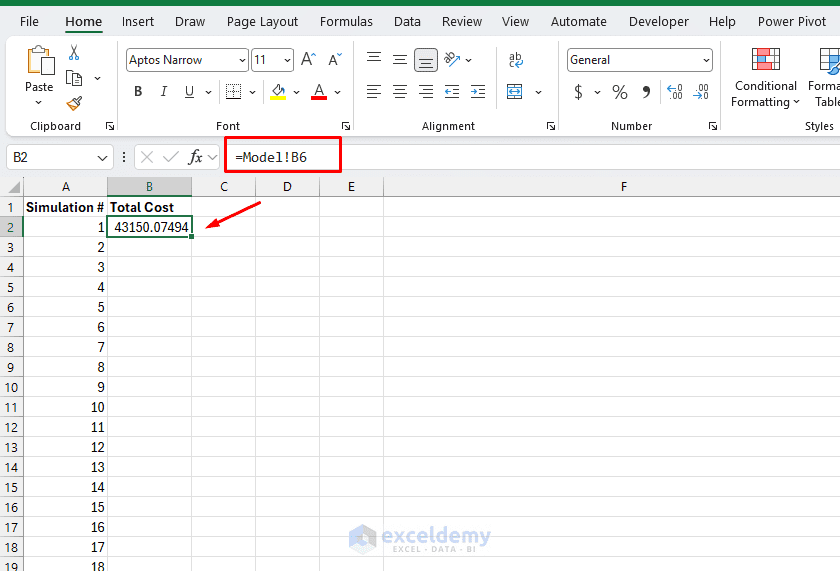
Task: Open Font settings dialog launcher
Action: 346,126
